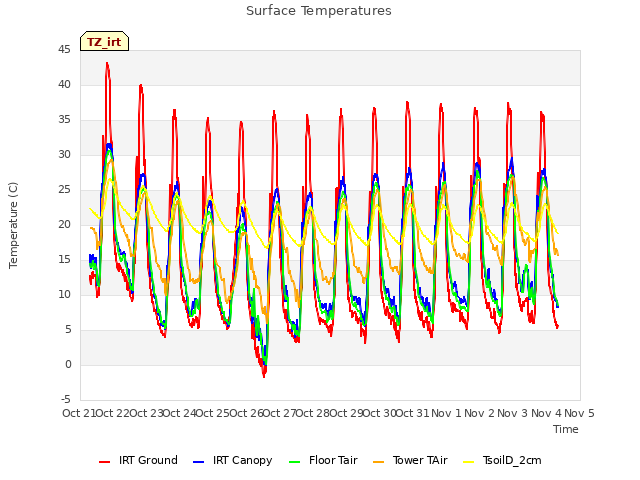Click the Temperature (C) y-axis label
The height and width of the screenshot is (480, 640).
coord(13,225)
